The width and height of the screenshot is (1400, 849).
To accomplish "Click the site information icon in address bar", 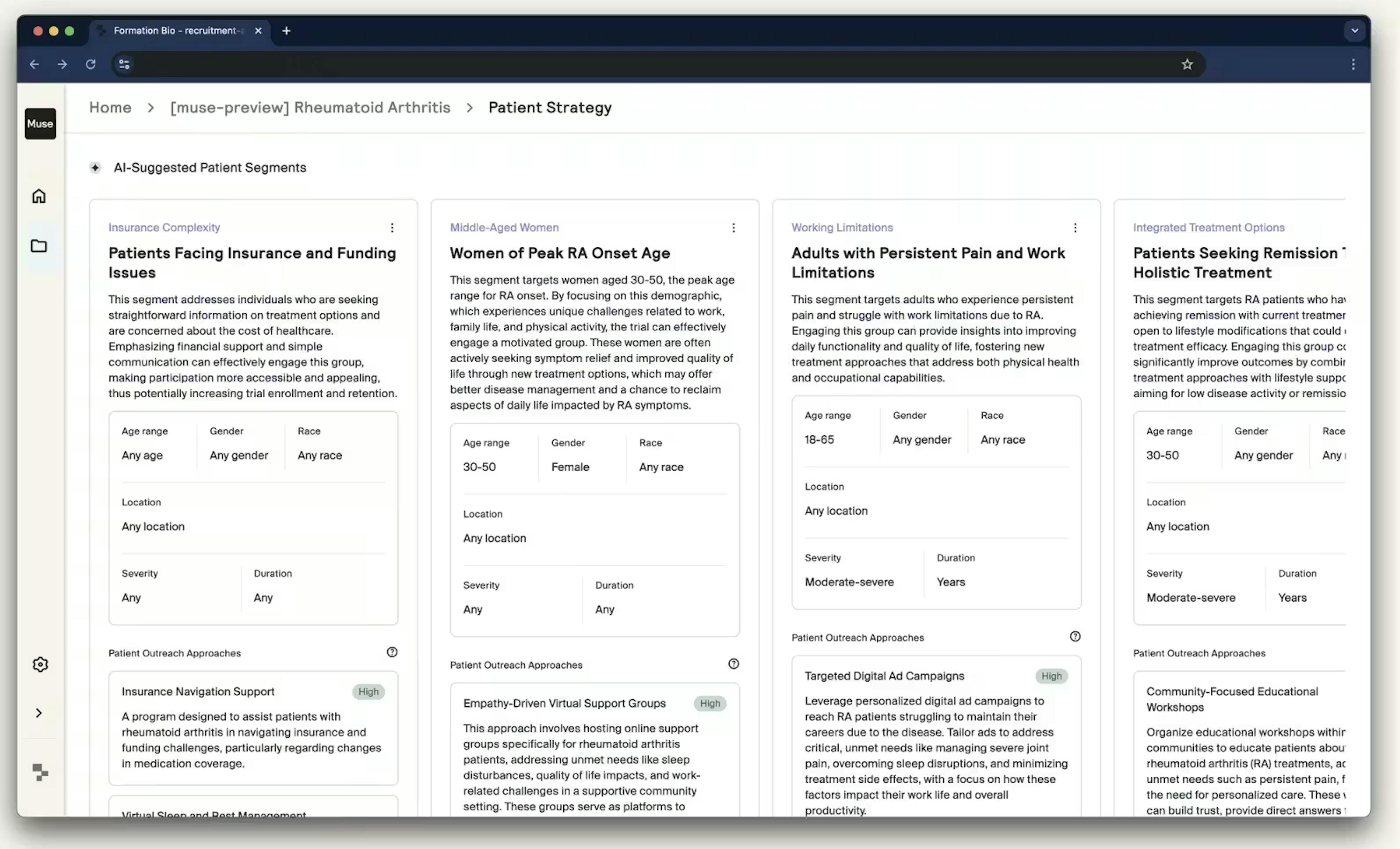I will 124,64.
